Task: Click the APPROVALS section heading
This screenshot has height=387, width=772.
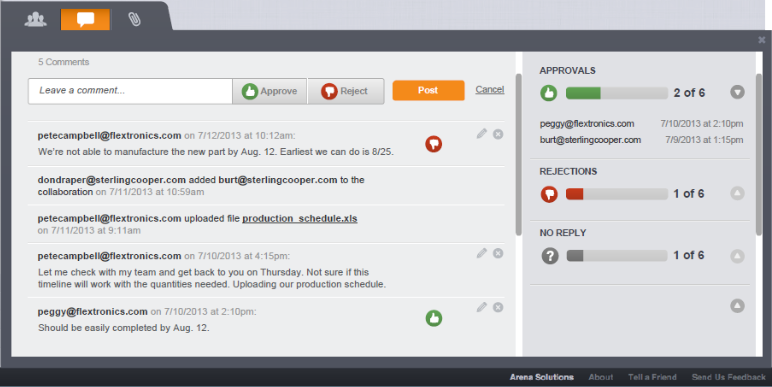Action: tap(567, 70)
